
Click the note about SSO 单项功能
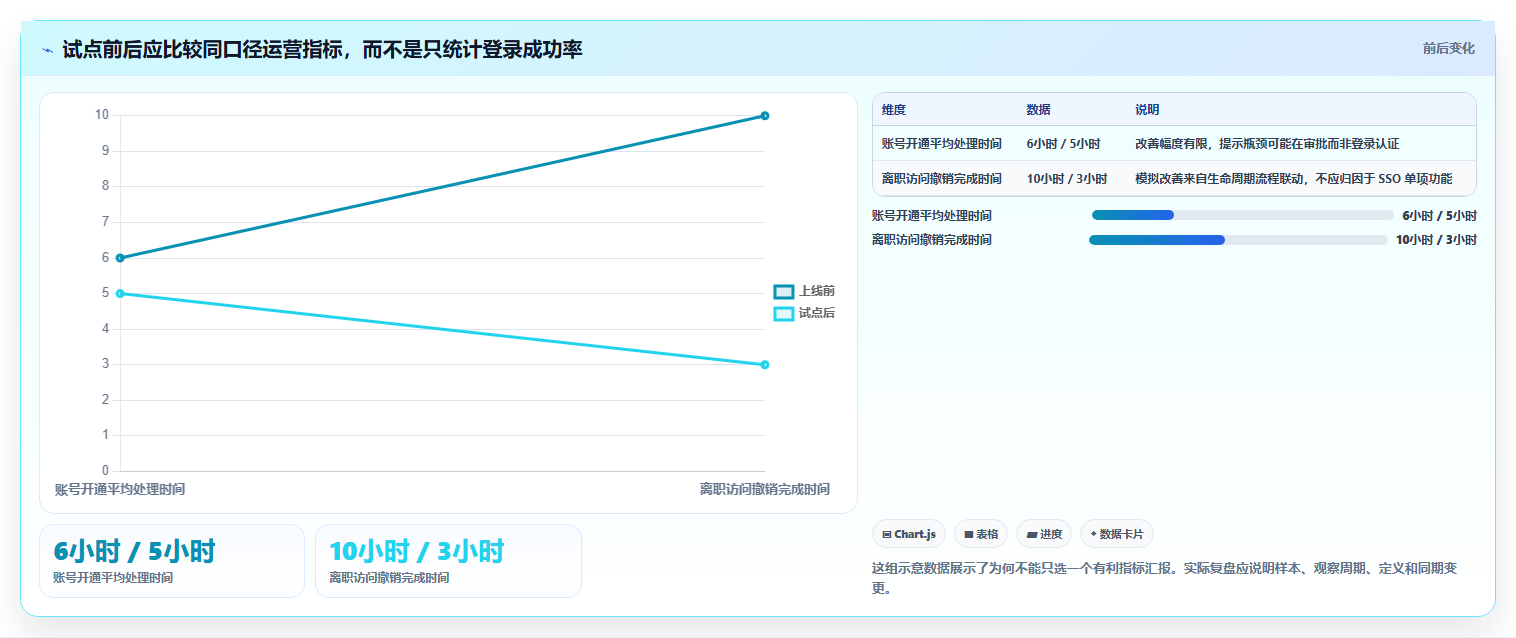(1294, 178)
